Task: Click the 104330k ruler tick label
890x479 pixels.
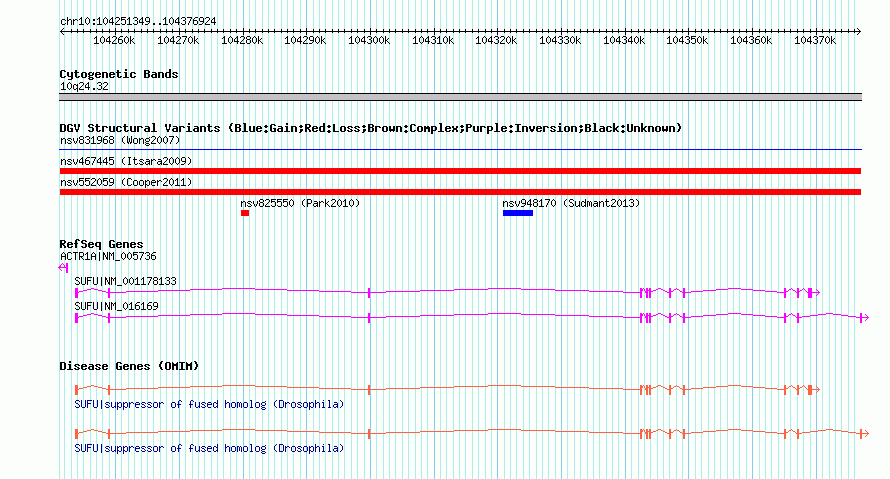Action: point(560,41)
